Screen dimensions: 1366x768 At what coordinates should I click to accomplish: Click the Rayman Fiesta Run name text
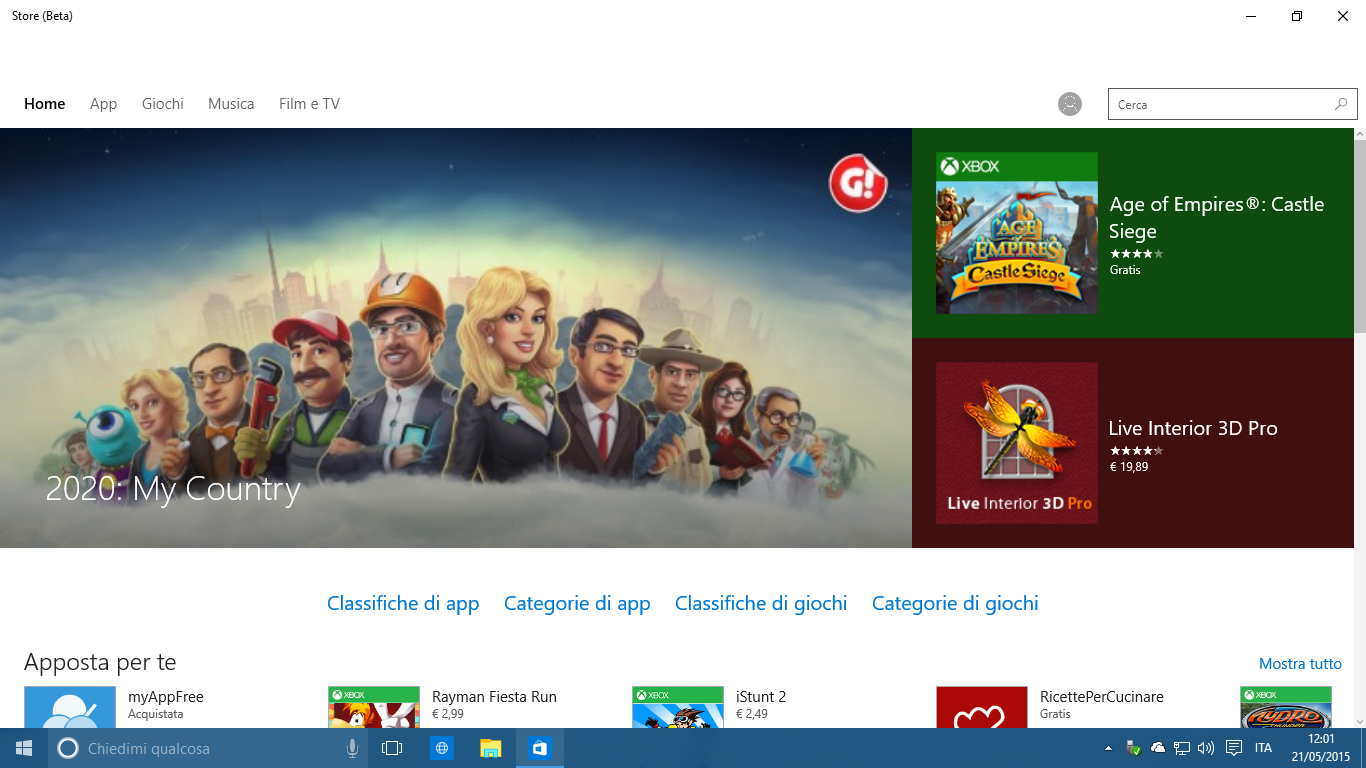pyautogui.click(x=494, y=697)
